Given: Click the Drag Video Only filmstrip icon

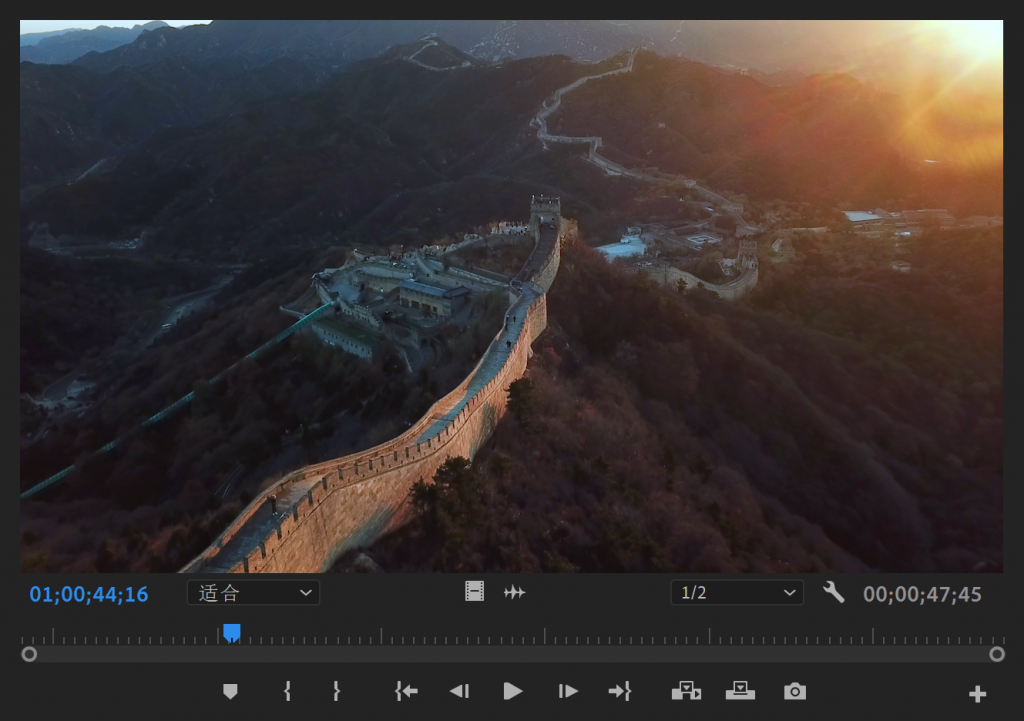Looking at the screenshot, I should pos(474,592).
